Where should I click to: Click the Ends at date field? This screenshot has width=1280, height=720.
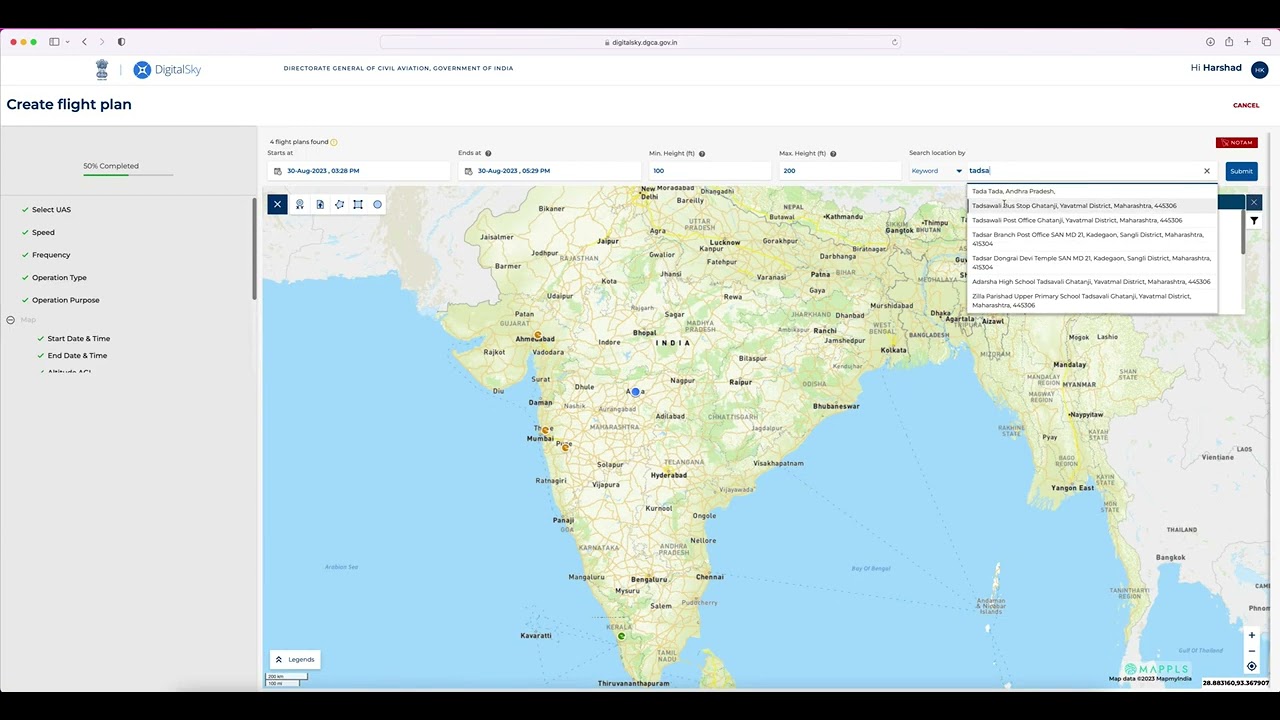549,171
